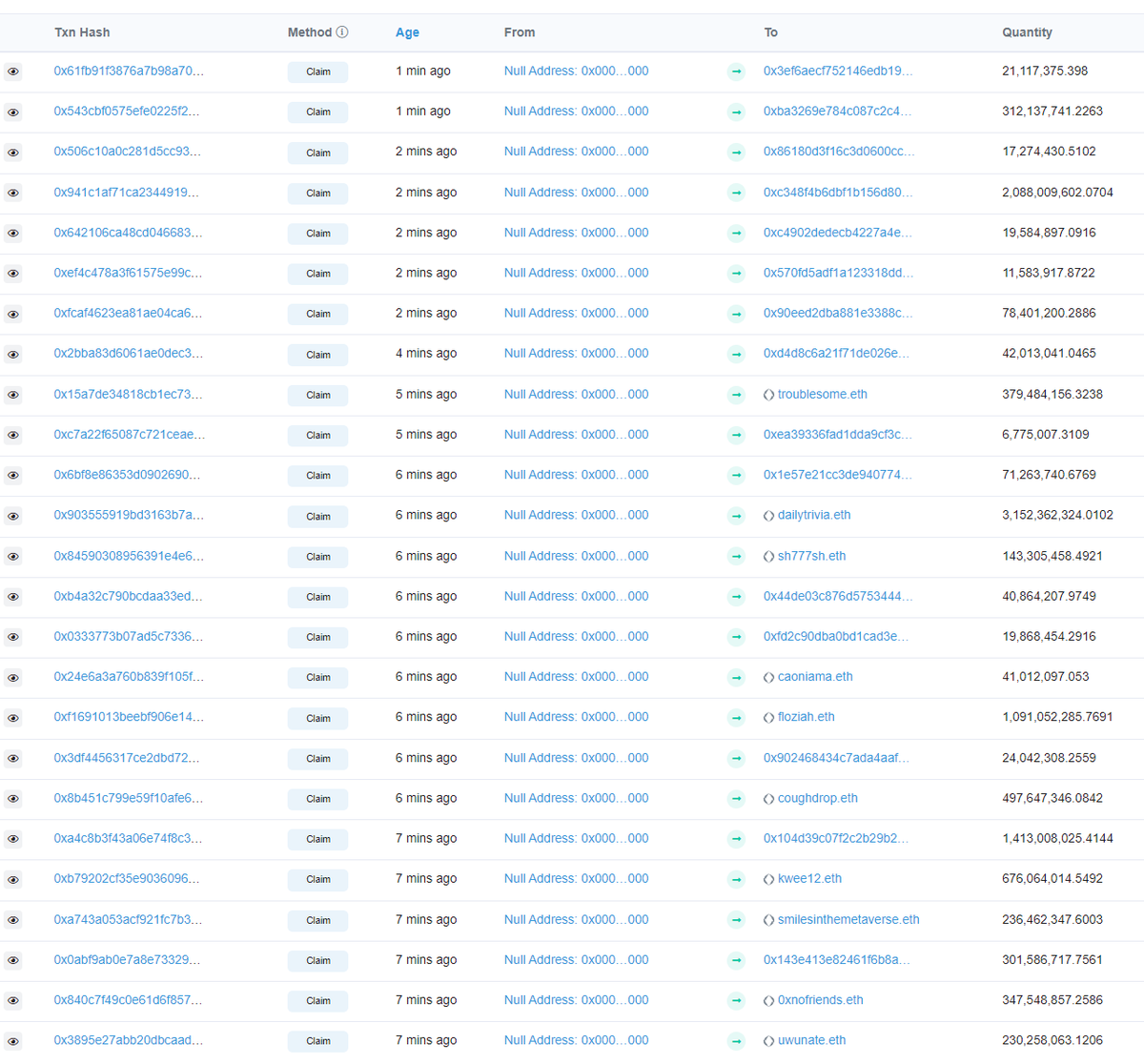Open recipient address 0xfd2c90dba0bd1cad3e

(836, 636)
